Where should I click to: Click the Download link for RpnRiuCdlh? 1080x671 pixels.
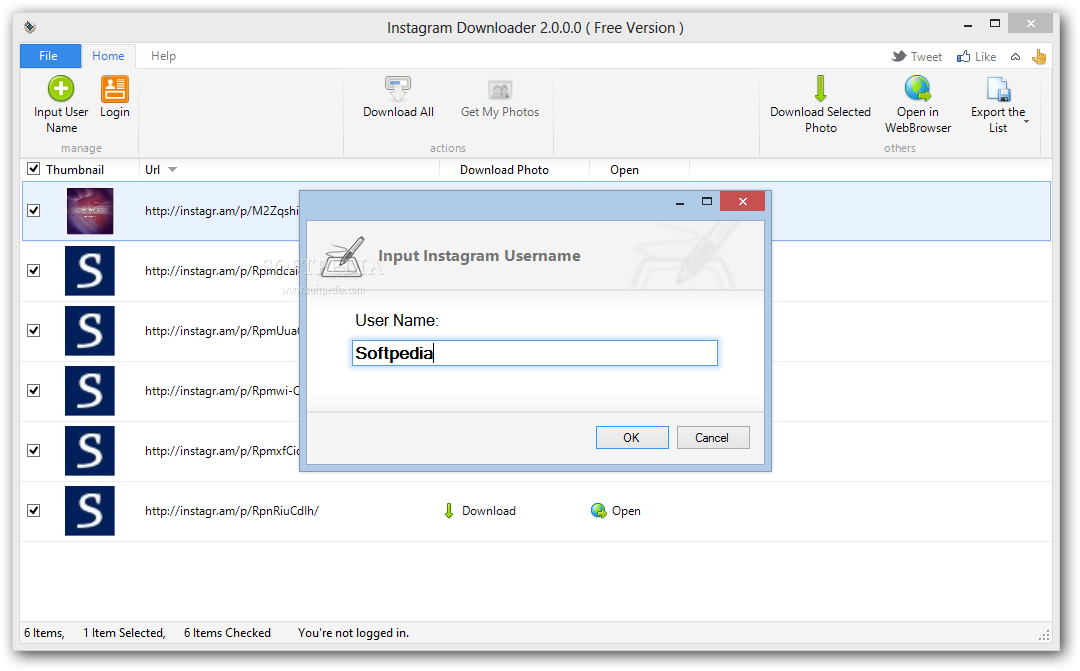(x=488, y=510)
